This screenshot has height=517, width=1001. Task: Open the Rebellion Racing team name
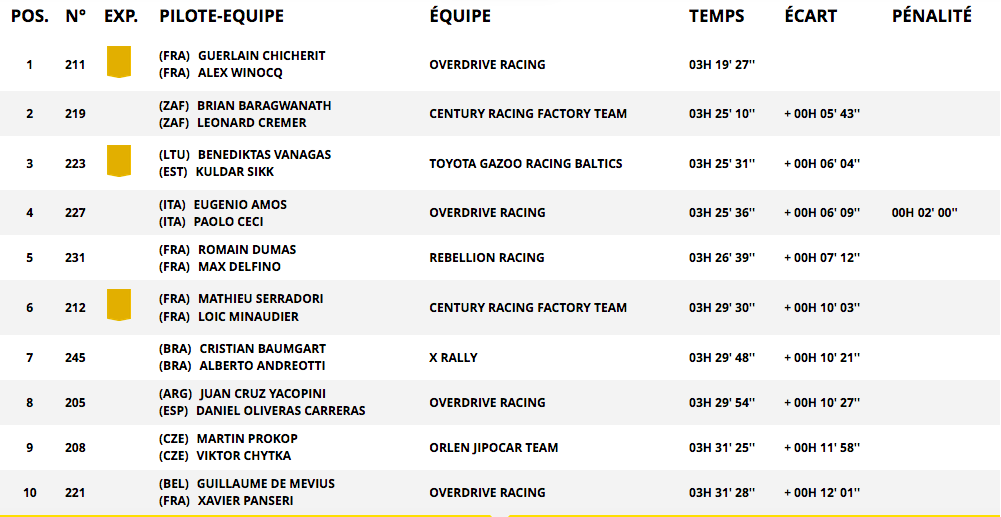click(x=487, y=258)
